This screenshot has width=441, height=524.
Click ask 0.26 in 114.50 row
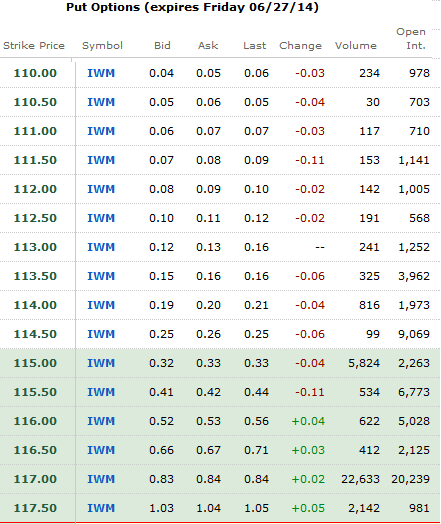pyautogui.click(x=208, y=334)
